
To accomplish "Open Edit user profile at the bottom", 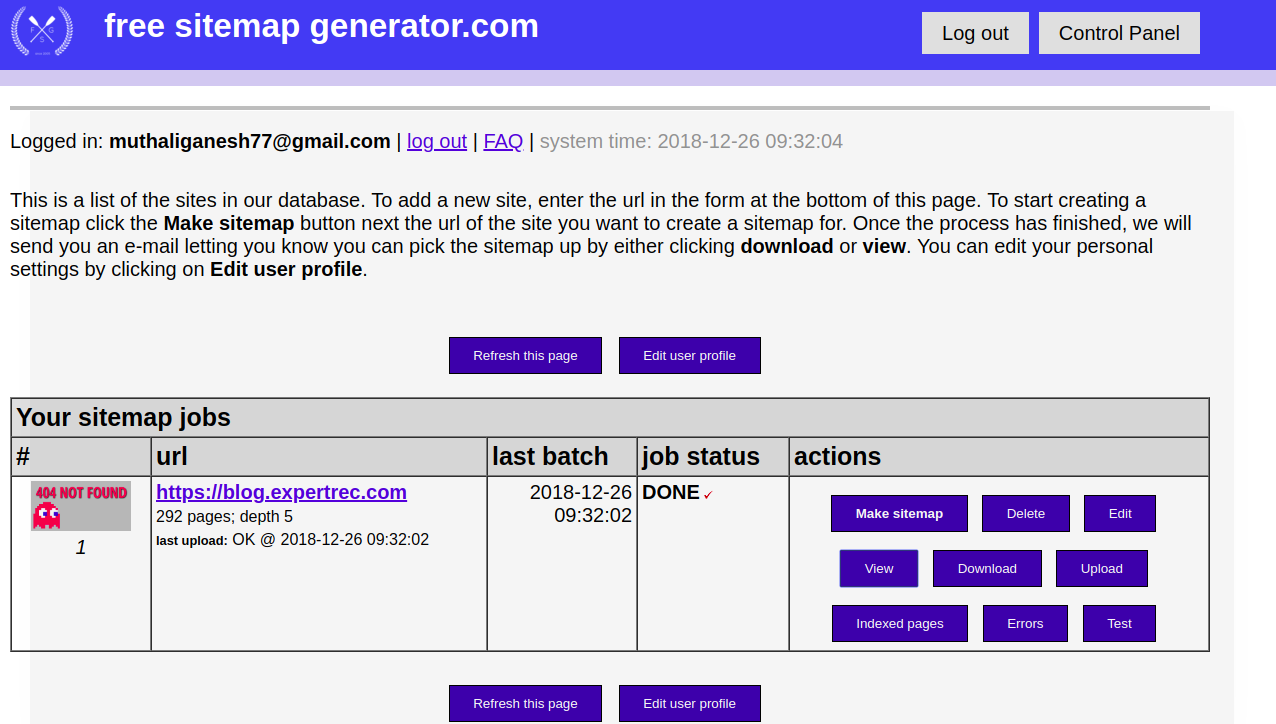I will pos(689,703).
